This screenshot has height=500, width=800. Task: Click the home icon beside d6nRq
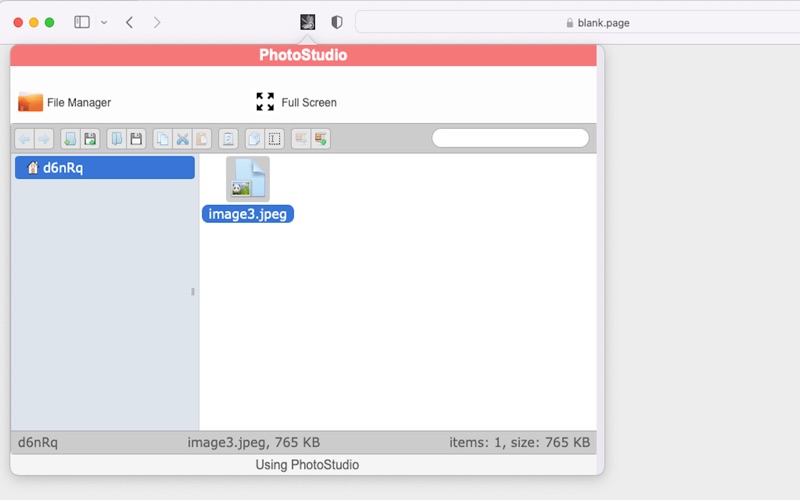click(33, 167)
